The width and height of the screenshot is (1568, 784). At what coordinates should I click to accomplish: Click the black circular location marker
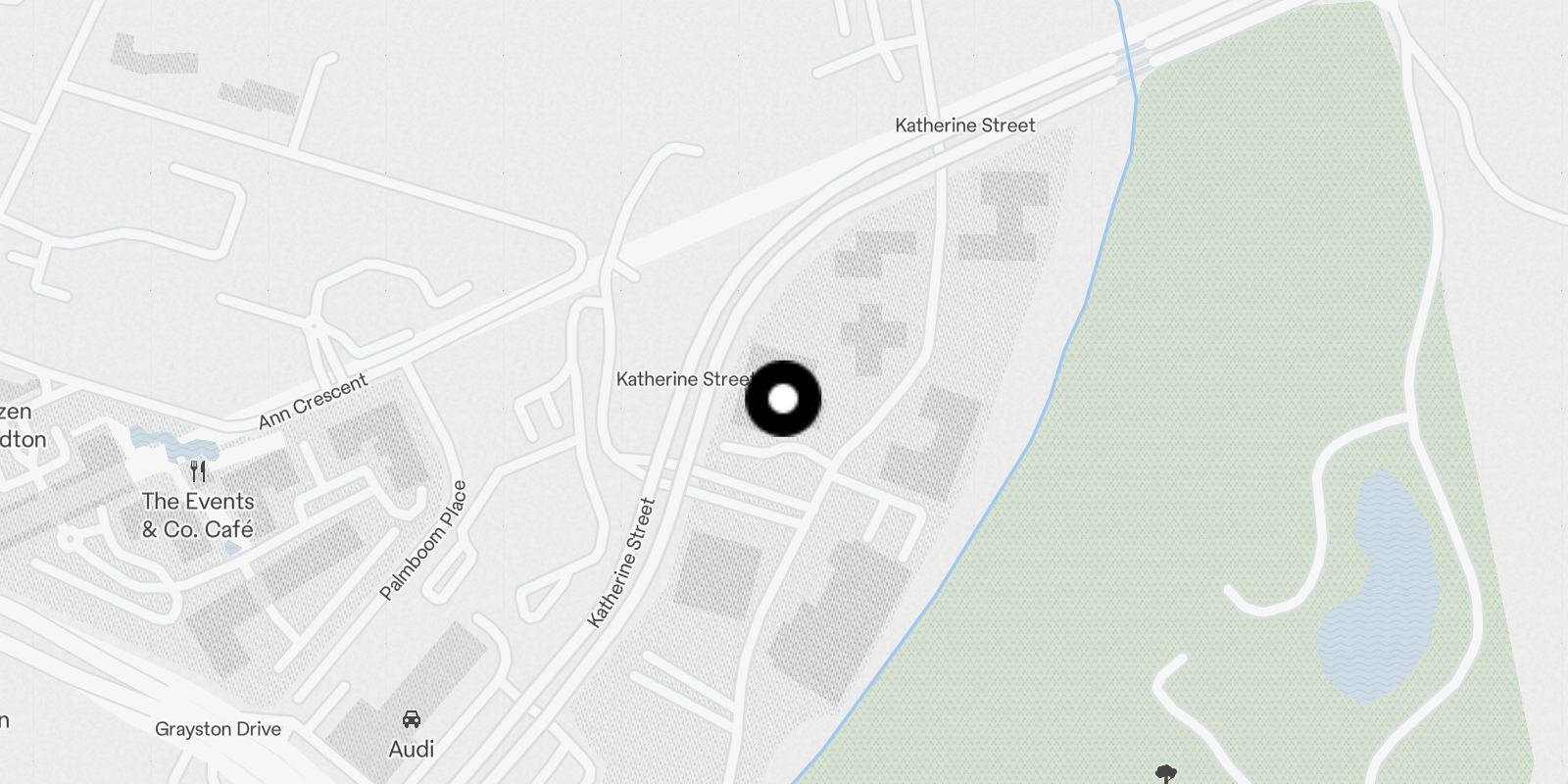783,399
